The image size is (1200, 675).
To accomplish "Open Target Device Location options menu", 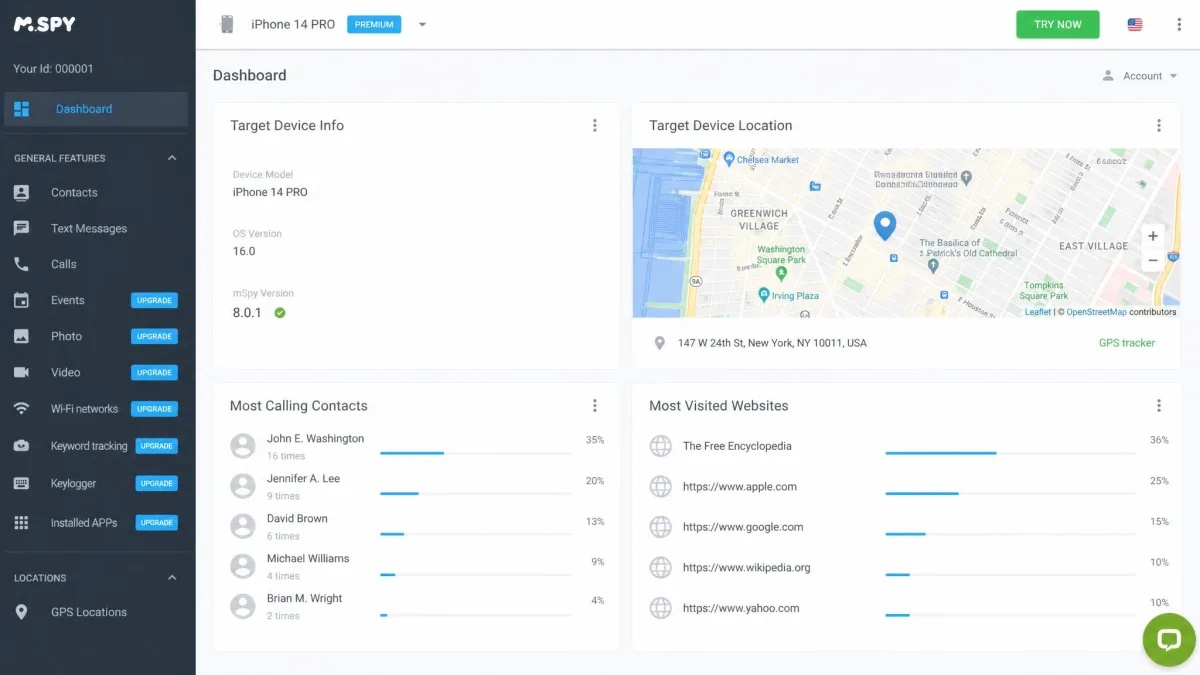I will pyautogui.click(x=1159, y=125).
